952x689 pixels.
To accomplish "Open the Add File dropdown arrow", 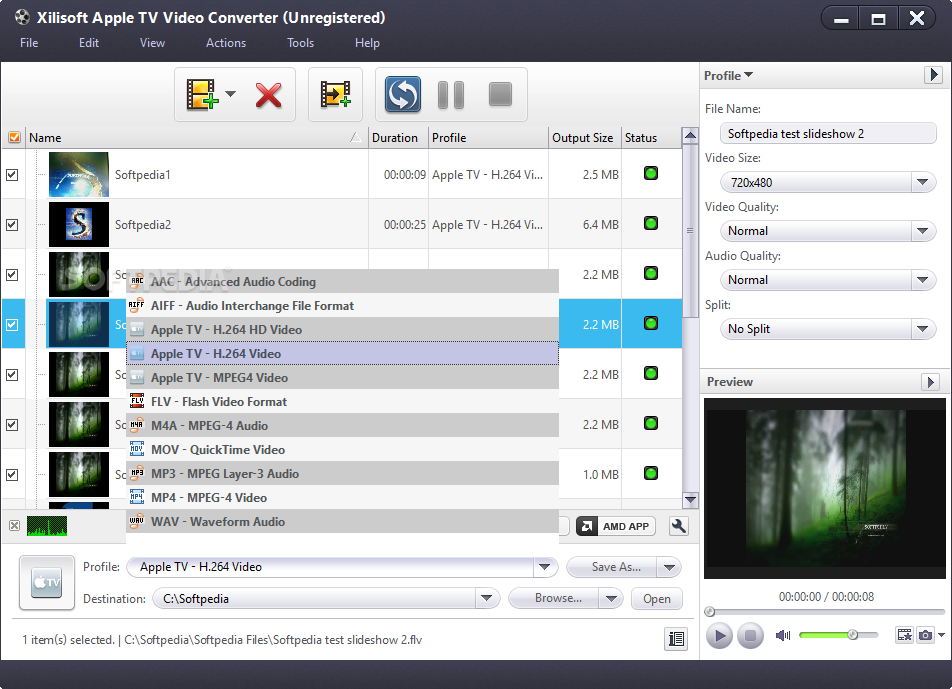I will pos(230,94).
